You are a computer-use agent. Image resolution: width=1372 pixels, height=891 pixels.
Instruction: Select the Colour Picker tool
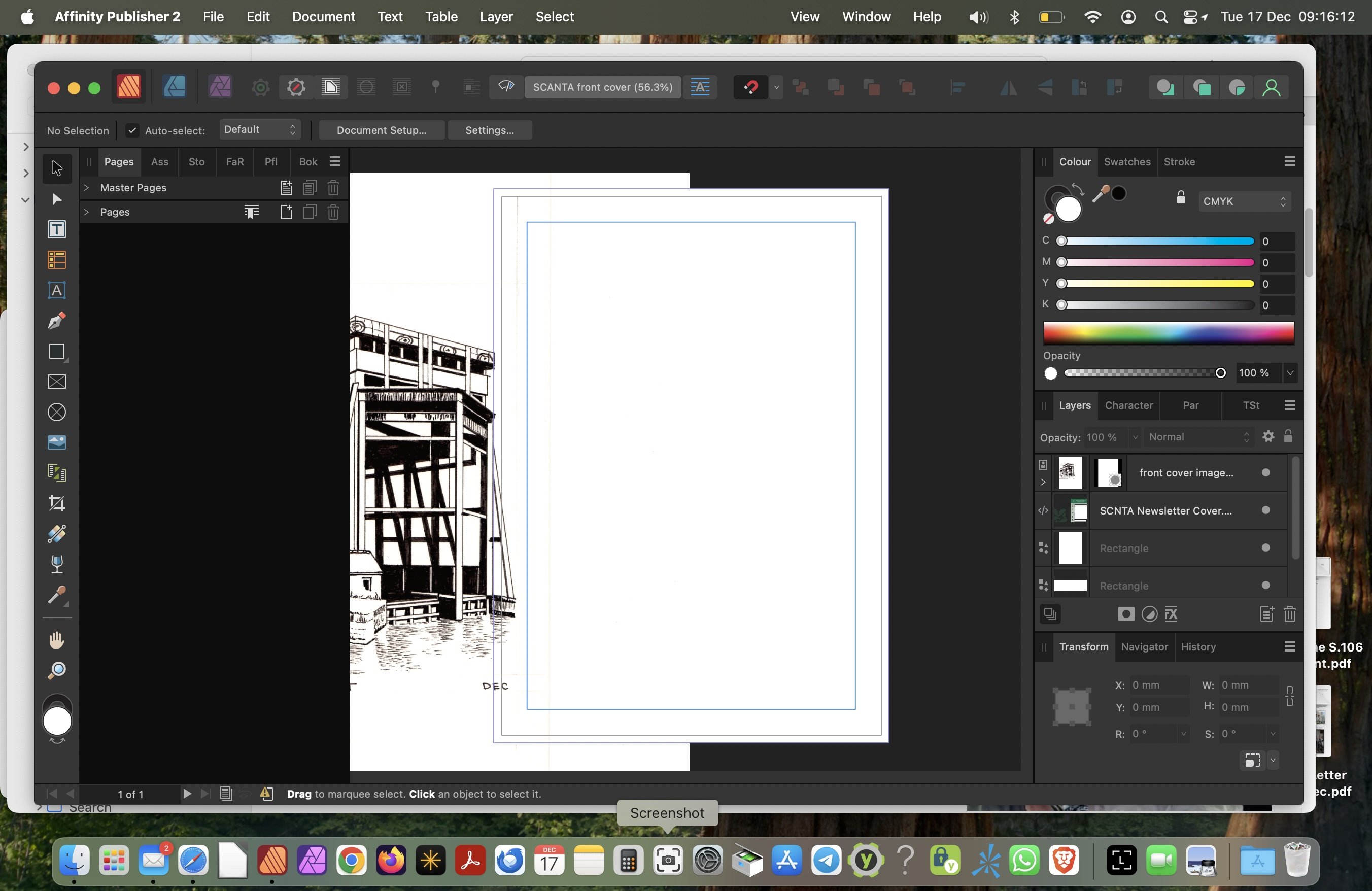tap(56, 595)
